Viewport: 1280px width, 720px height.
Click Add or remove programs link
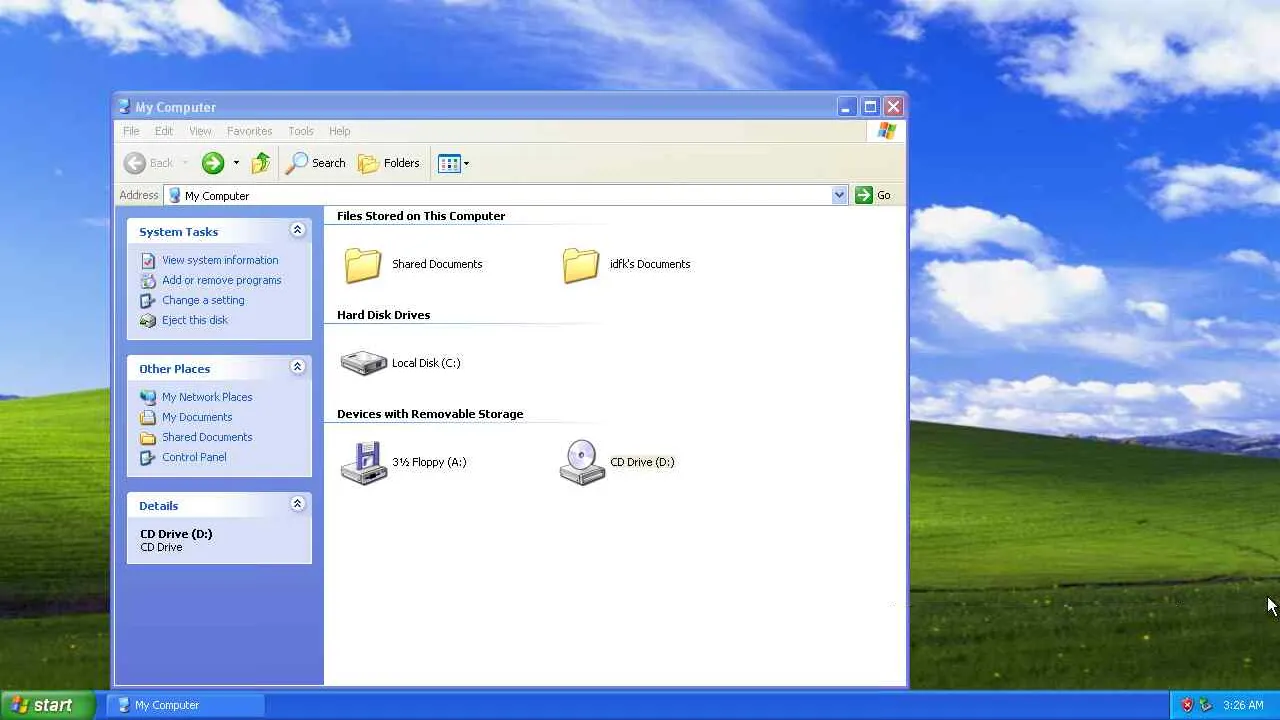point(222,280)
